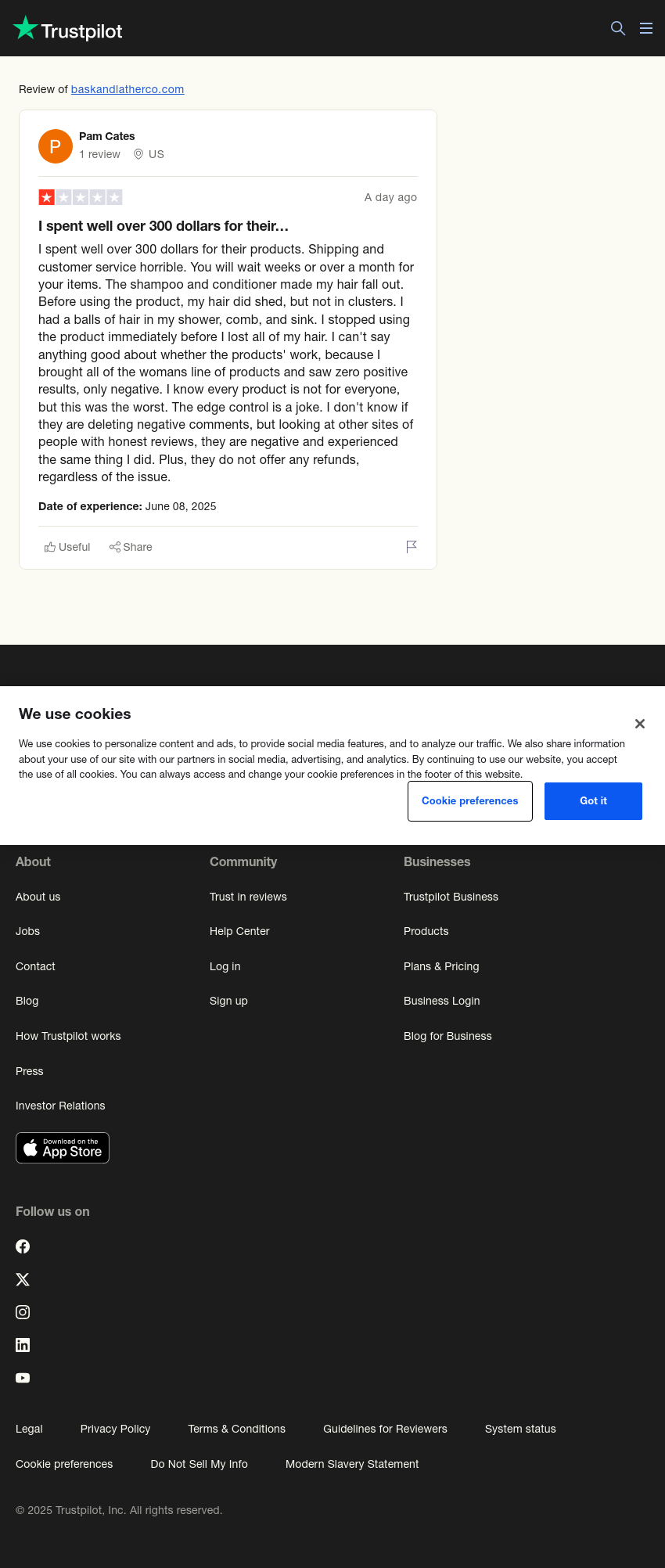665x1568 pixels.
Task: Open Trustpilot LinkedIn icon
Action: point(23,1345)
